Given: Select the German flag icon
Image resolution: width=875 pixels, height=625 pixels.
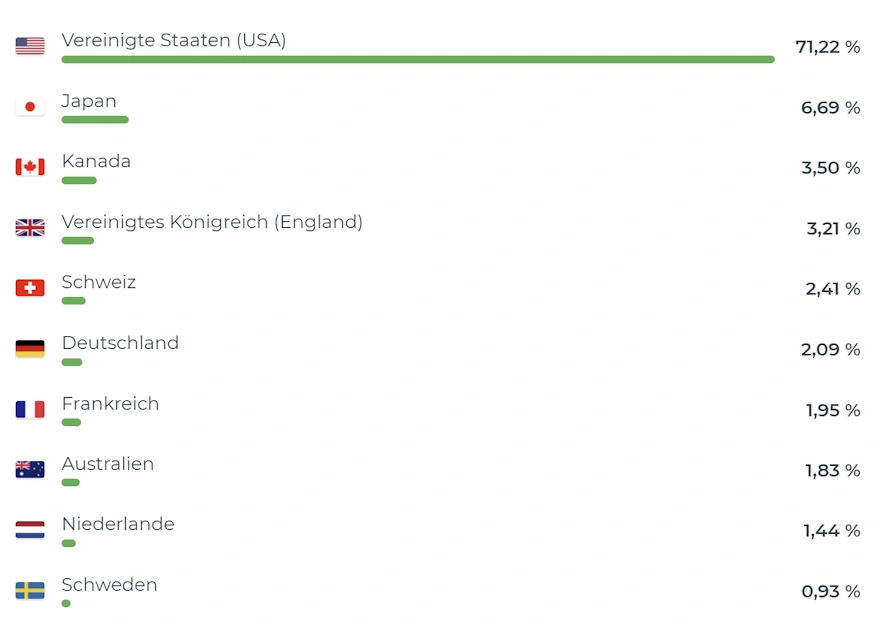Looking at the screenshot, I should [x=30, y=349].
